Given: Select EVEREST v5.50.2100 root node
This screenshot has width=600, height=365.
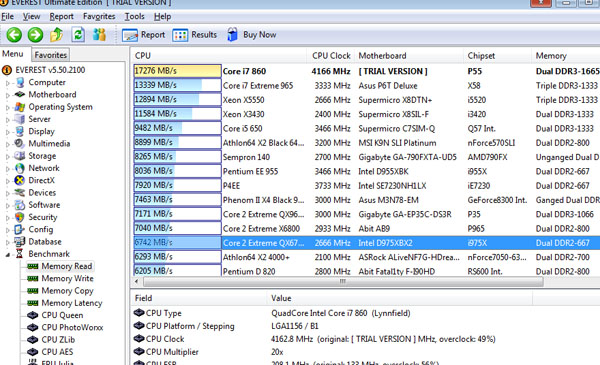Looking at the screenshot, I should click(50, 70).
